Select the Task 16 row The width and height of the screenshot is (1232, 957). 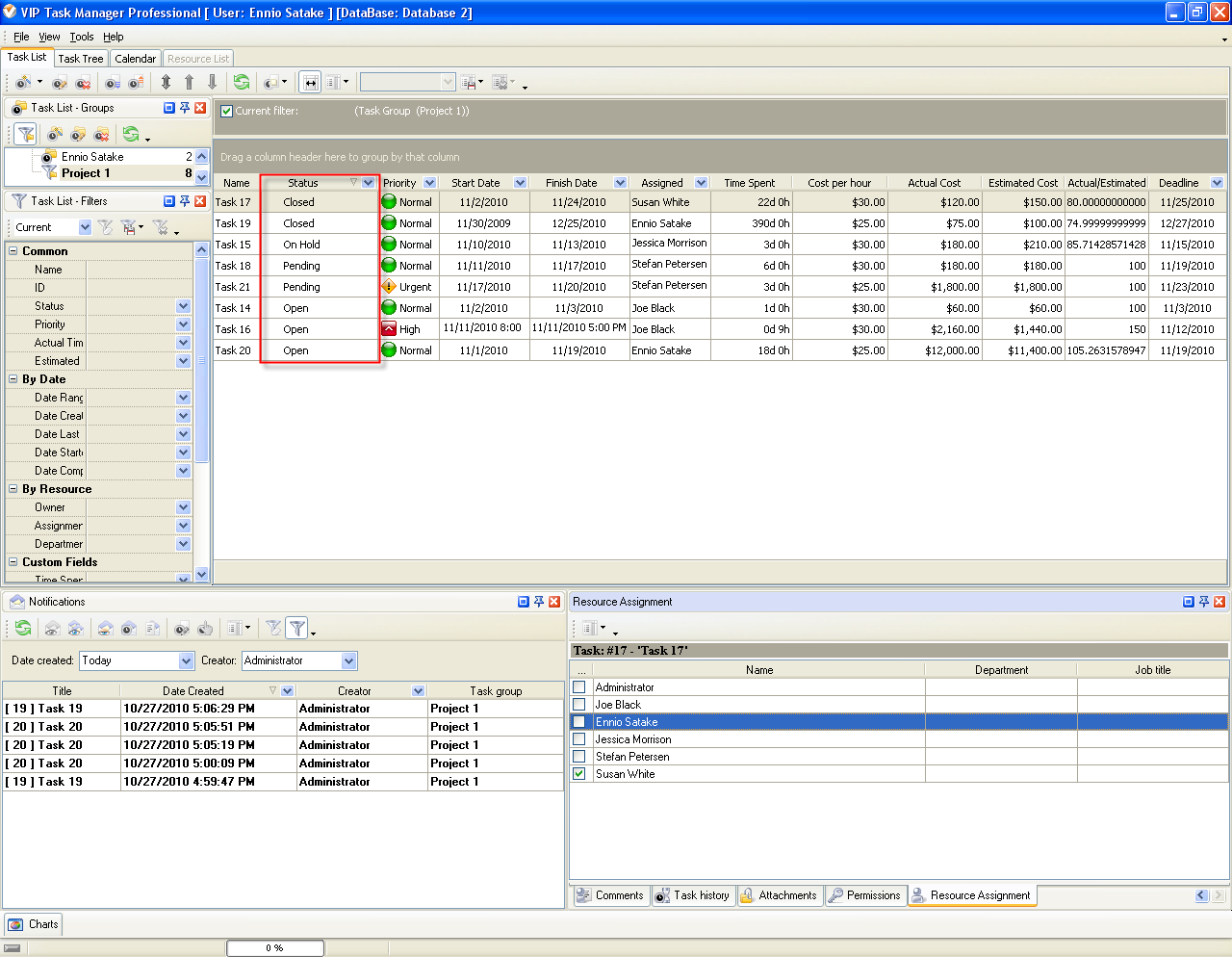719,329
